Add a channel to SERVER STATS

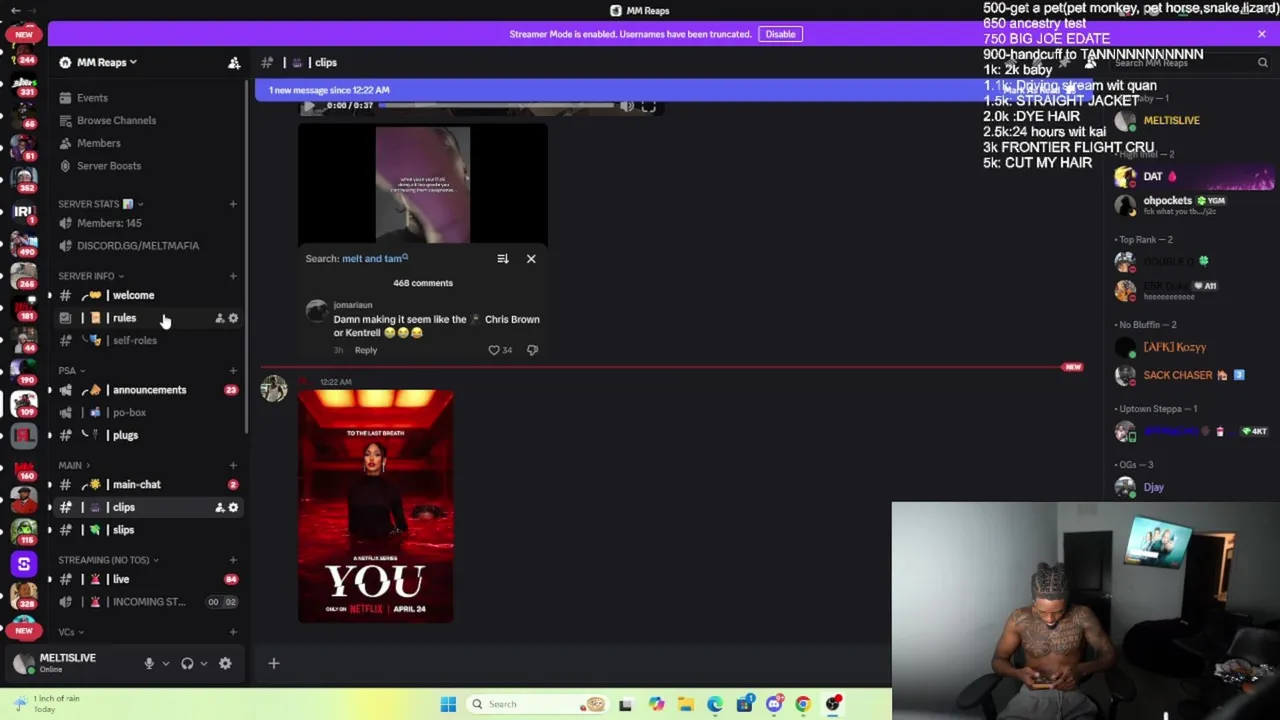(x=233, y=204)
